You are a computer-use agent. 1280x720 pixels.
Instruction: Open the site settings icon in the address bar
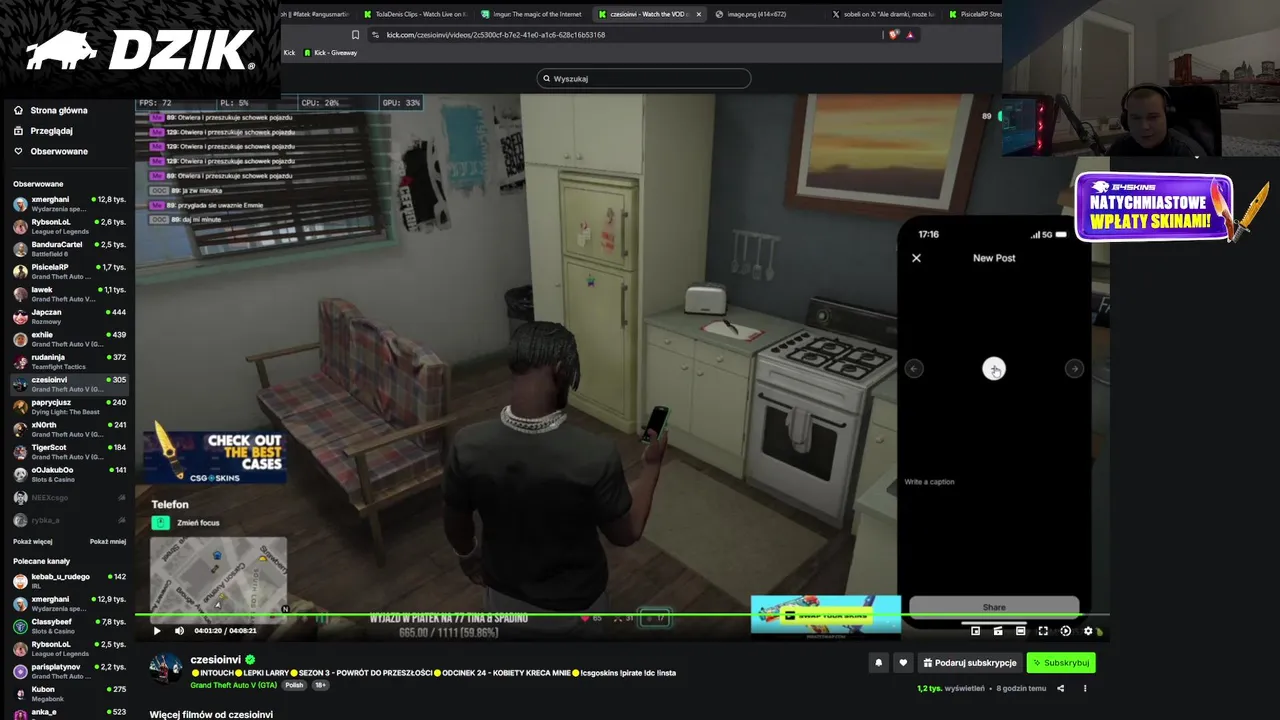375,35
